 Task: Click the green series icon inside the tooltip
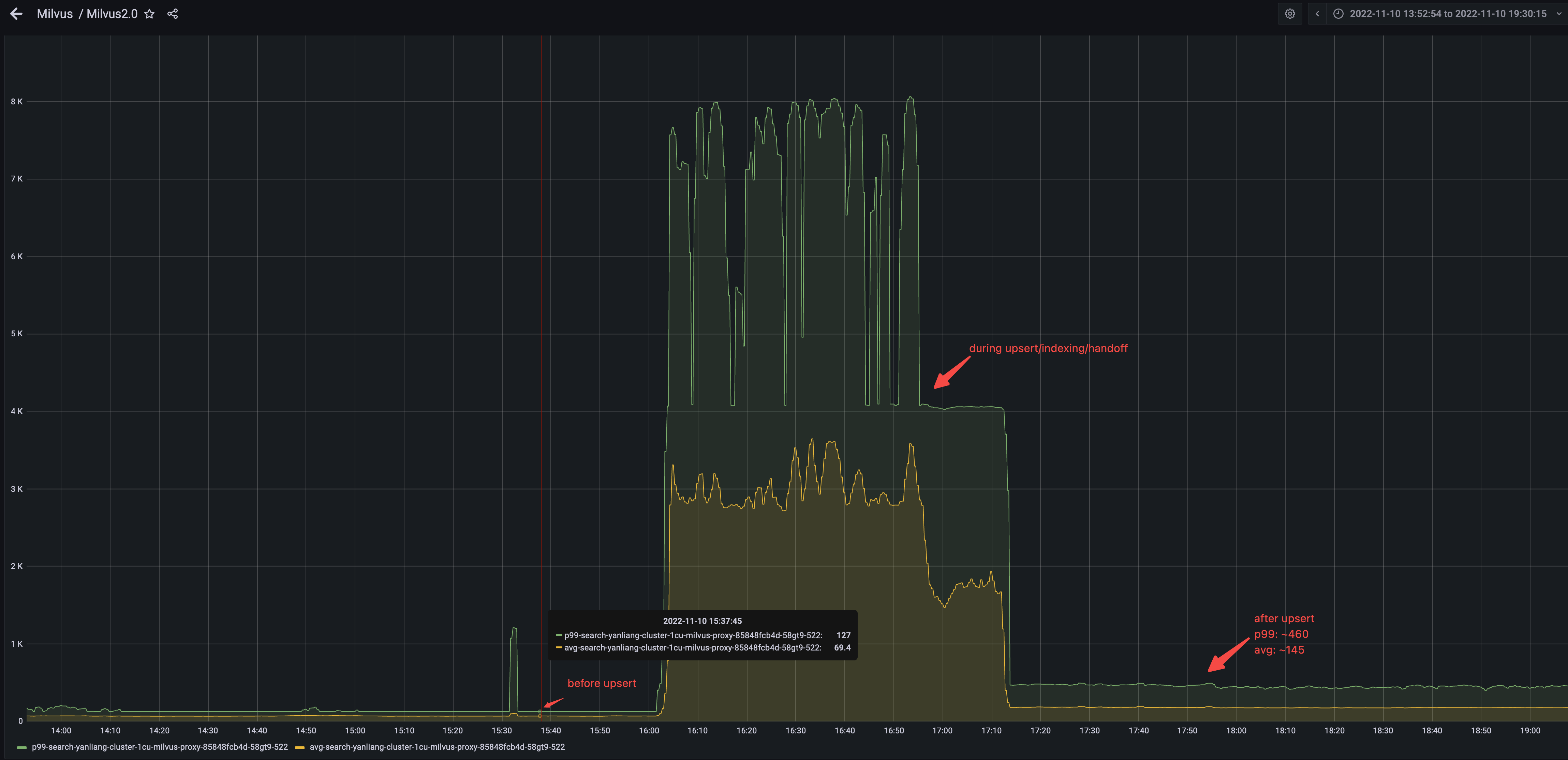point(559,635)
